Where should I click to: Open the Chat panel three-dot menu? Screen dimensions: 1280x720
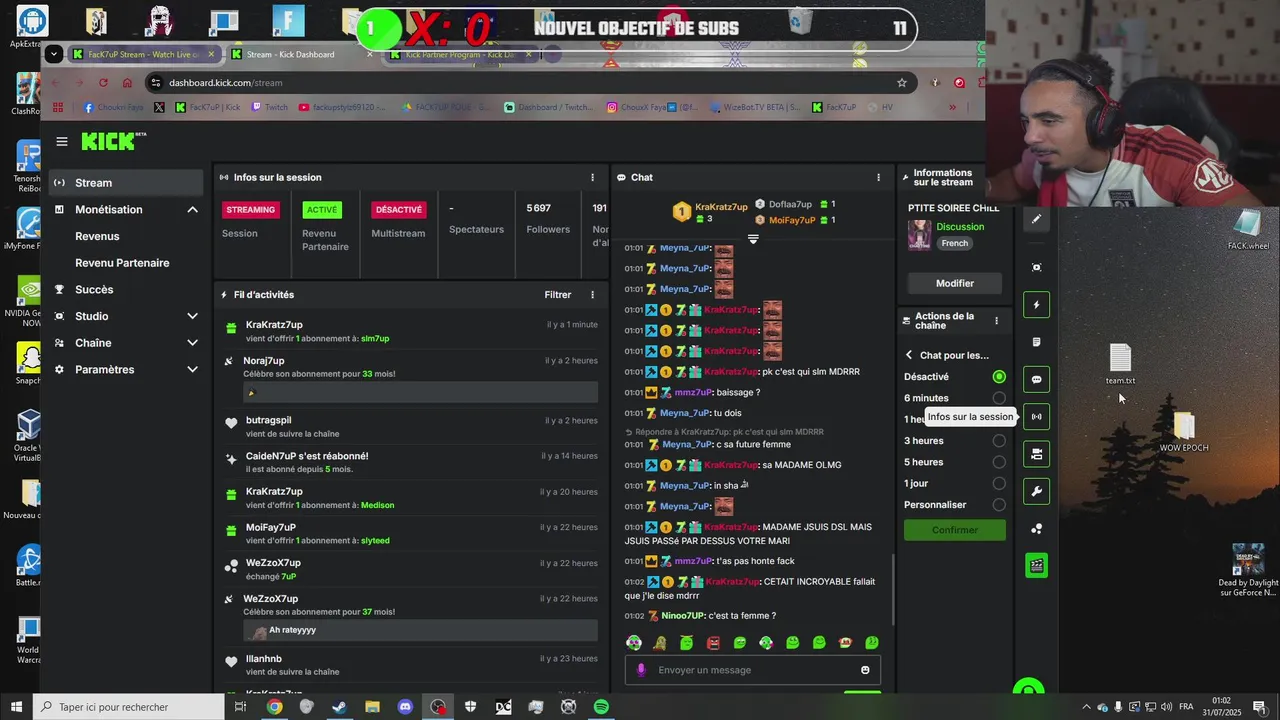[x=879, y=177]
